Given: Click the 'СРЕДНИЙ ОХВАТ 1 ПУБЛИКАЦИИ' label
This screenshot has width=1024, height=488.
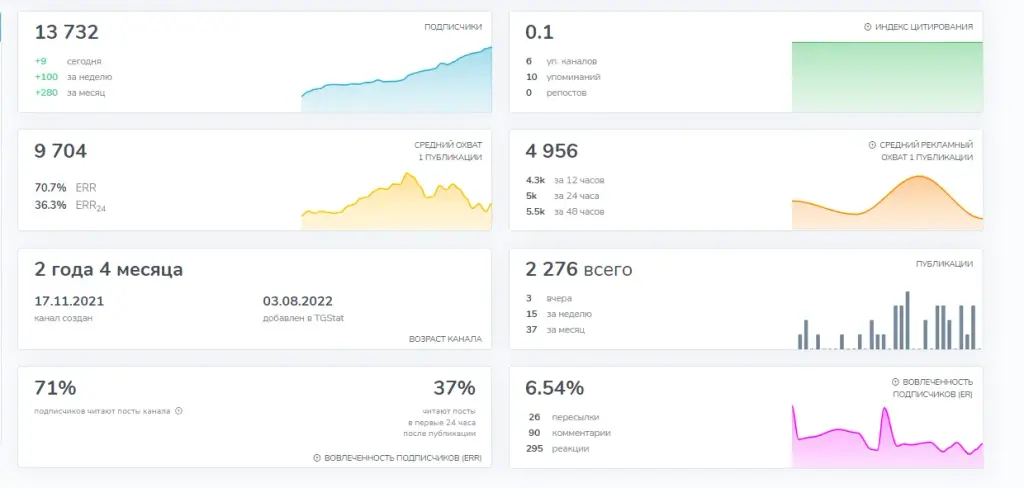Looking at the screenshot, I should (x=448, y=152).
